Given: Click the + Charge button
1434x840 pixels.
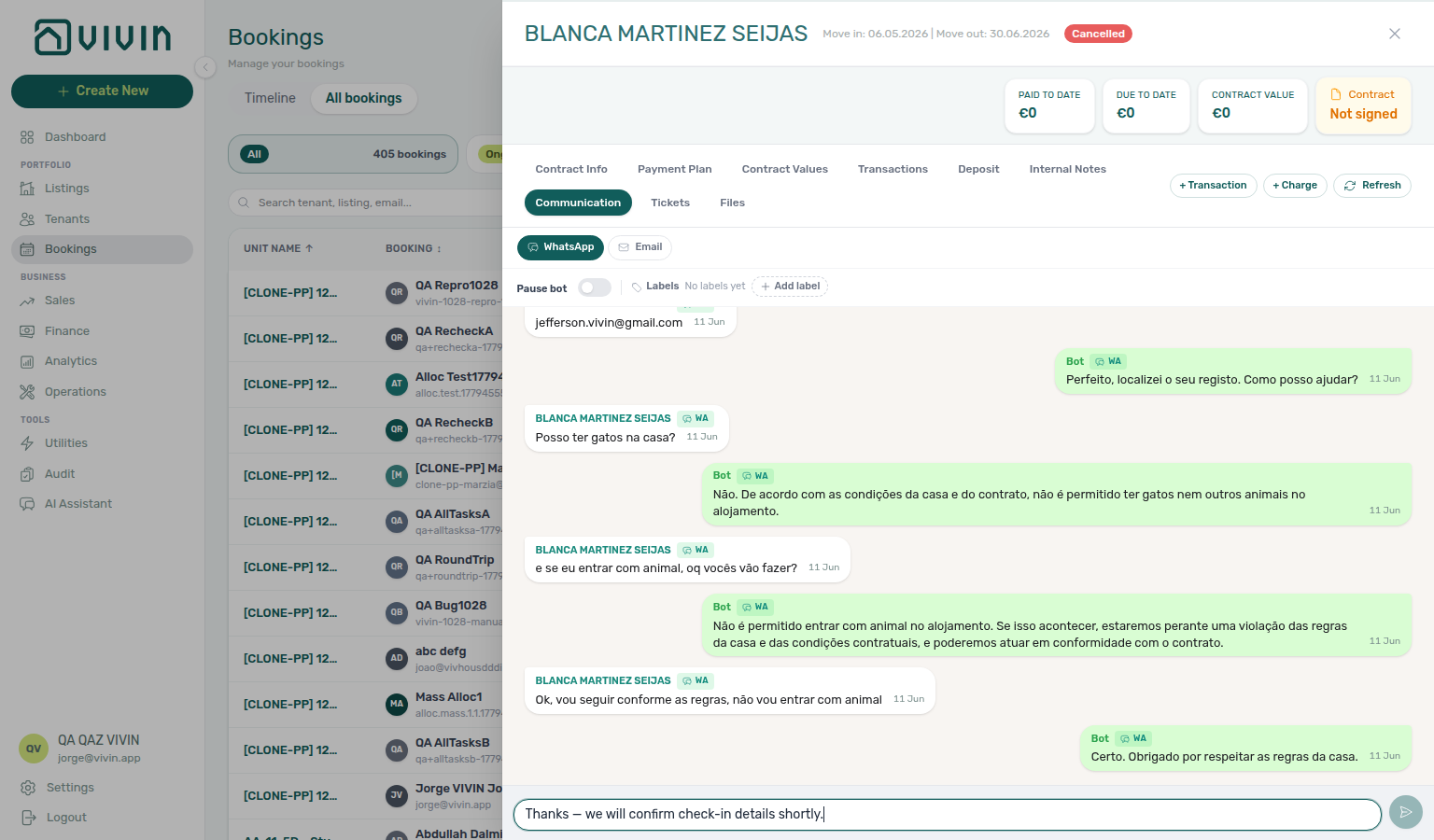Looking at the screenshot, I should pyautogui.click(x=1295, y=186).
